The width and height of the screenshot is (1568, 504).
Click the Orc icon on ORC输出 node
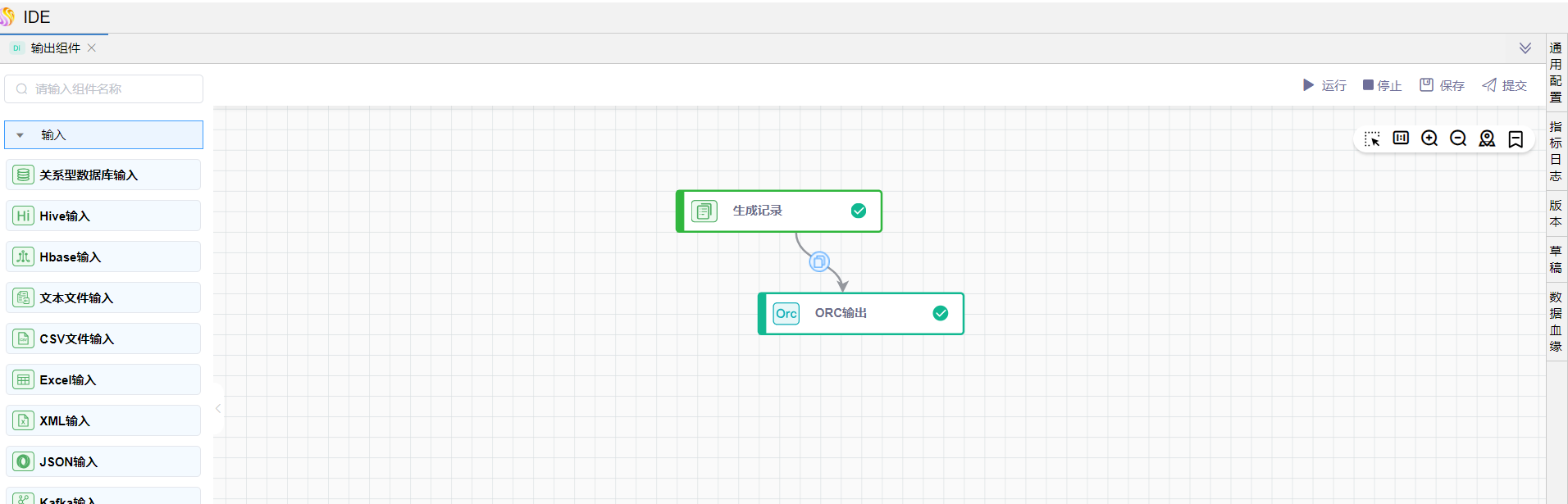(786, 314)
